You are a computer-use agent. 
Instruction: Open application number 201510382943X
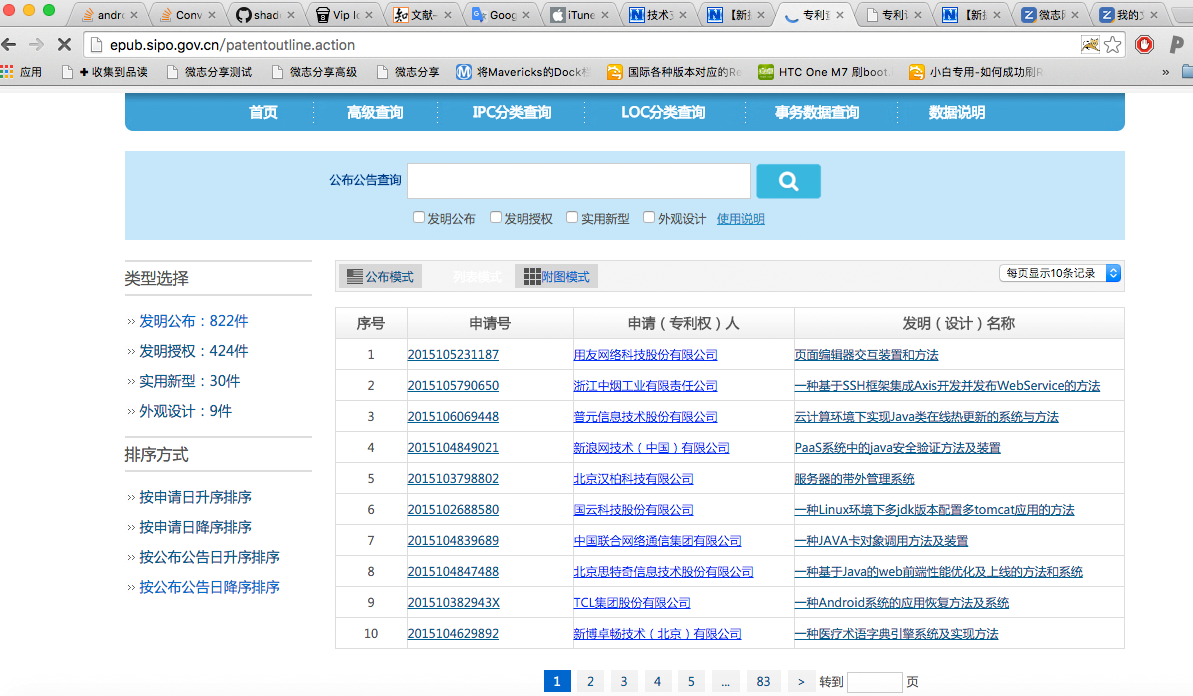point(453,602)
